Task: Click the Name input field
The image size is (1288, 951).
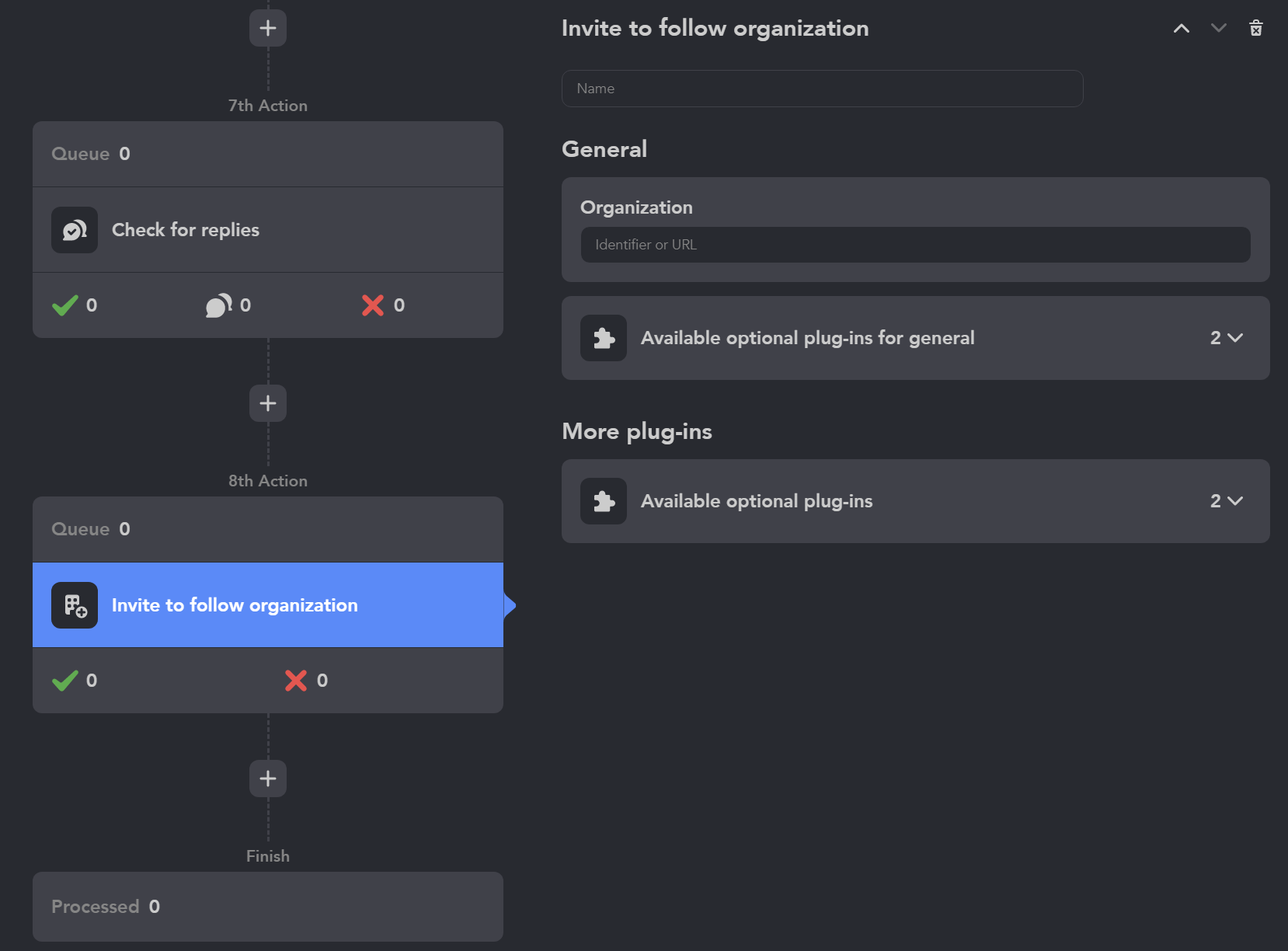Action: tap(822, 89)
